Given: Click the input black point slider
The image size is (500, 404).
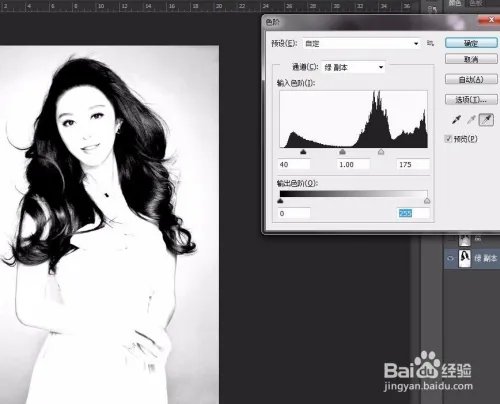Looking at the screenshot, I should coord(303,152).
